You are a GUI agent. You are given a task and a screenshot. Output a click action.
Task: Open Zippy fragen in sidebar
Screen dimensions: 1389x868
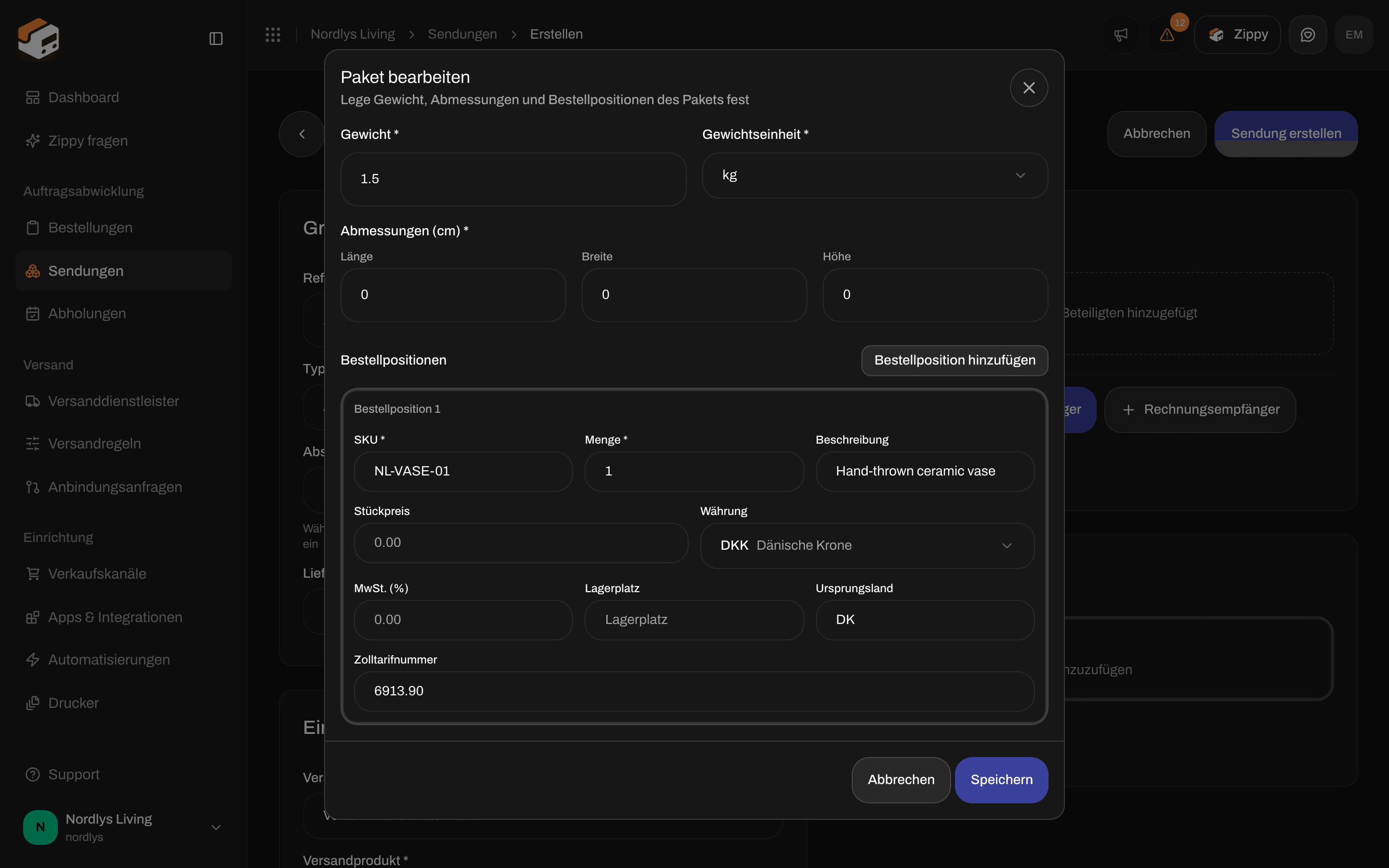123,141
